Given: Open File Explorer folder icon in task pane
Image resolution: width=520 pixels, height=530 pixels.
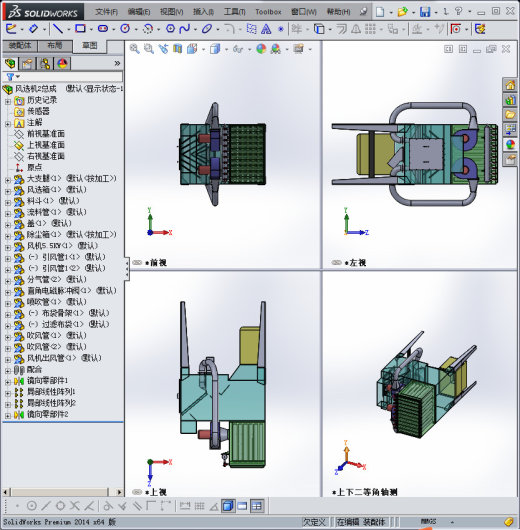Looking at the screenshot, I should point(510,115).
